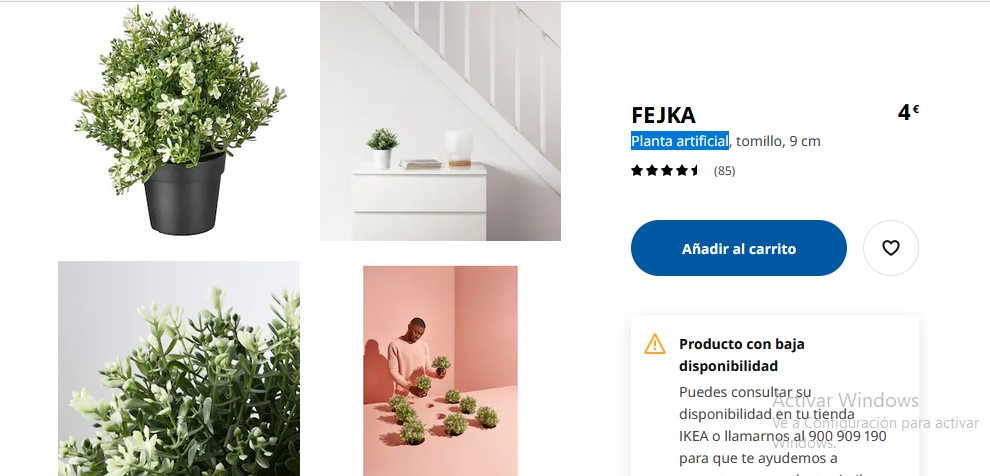Click the low availability warning triangle icon
The width and height of the screenshot is (990, 476).
[655, 344]
